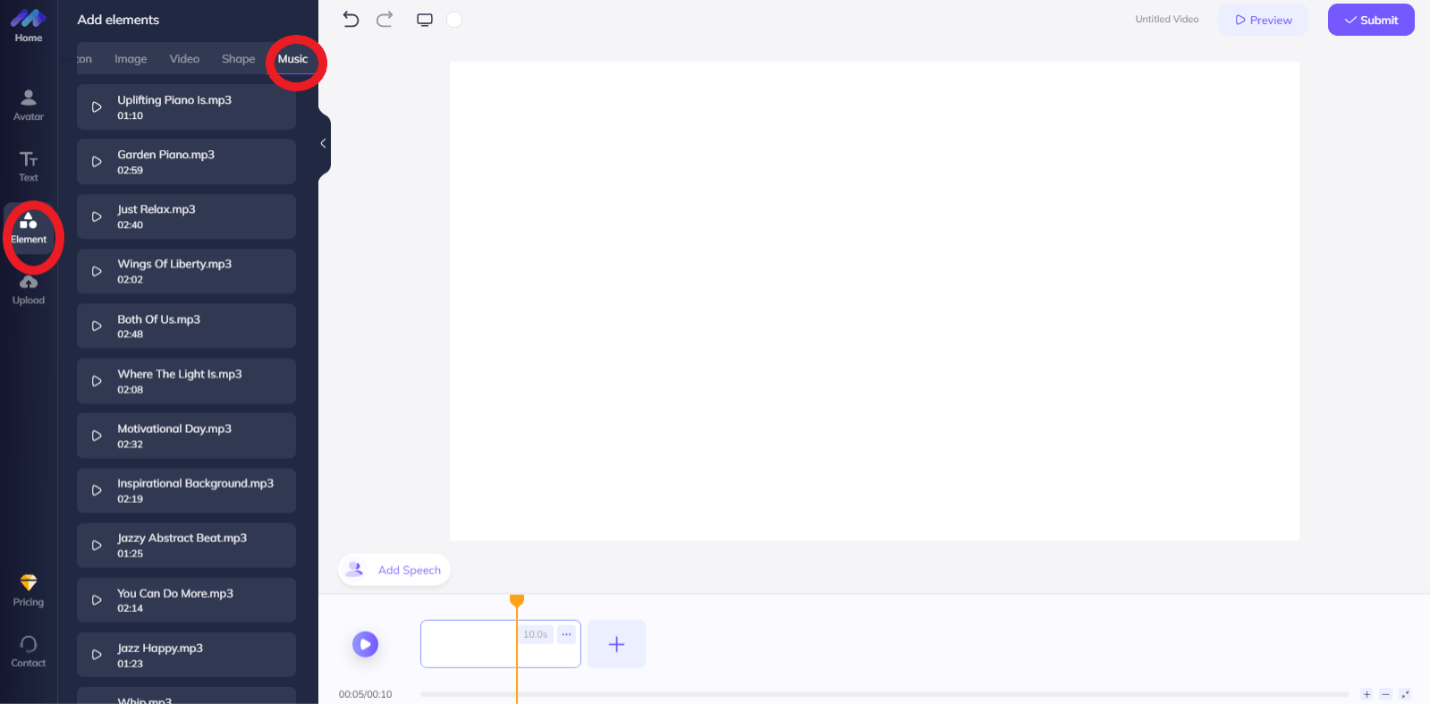Viewport: 1430px width, 708px height.
Task: Open the Upload panel
Action: coord(28,289)
